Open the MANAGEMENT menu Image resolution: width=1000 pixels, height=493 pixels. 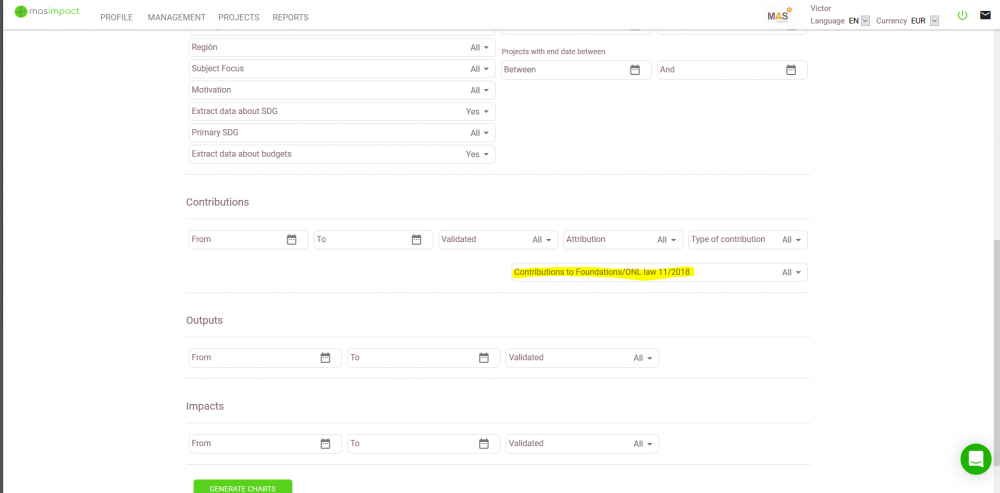(x=176, y=18)
